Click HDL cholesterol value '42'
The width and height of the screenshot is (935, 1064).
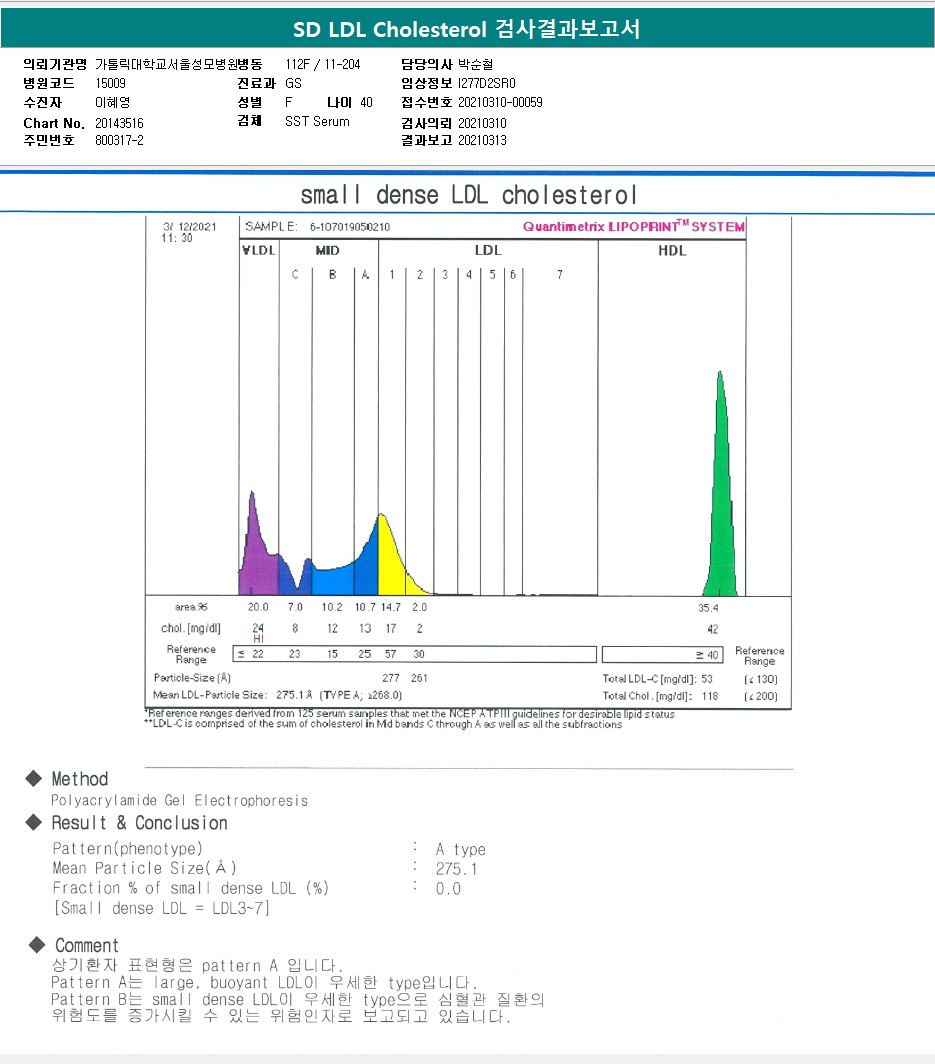[712, 629]
